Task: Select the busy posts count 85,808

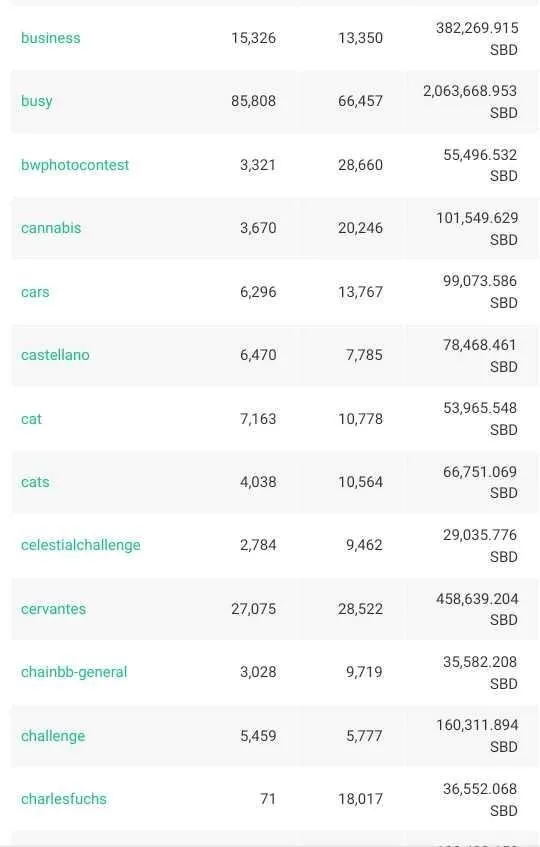Action: (x=253, y=101)
